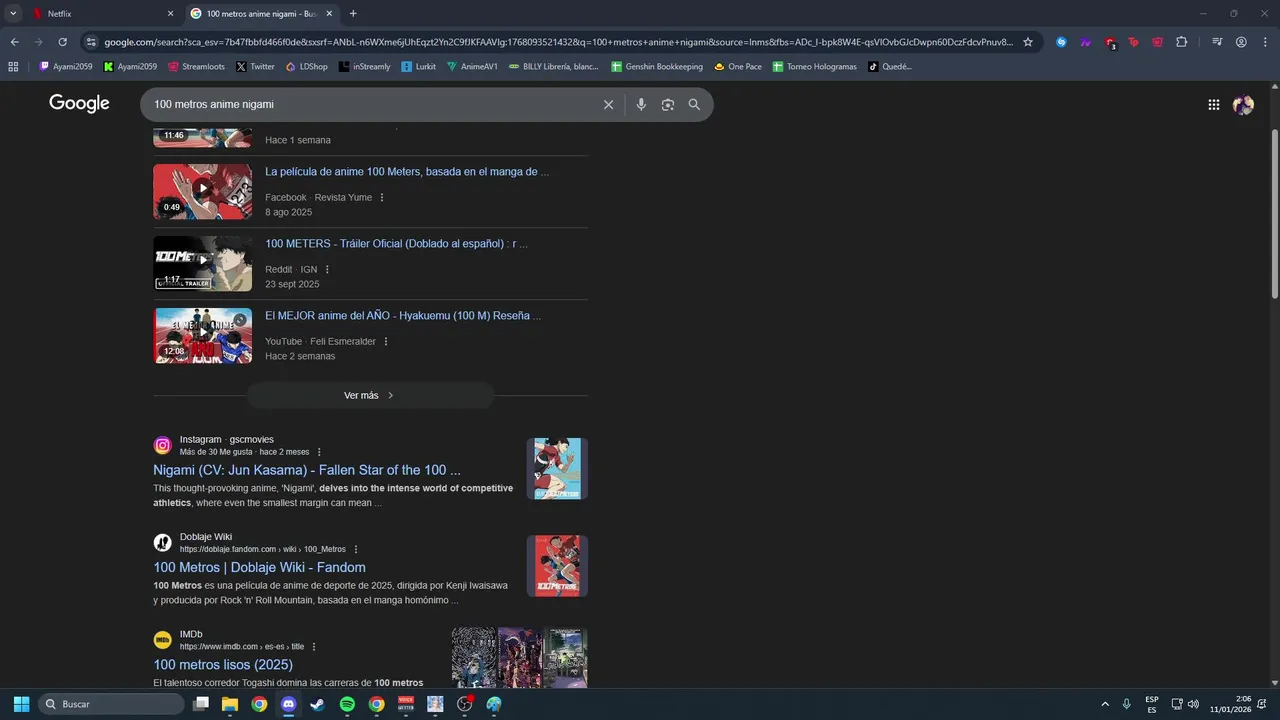Open media controls icon in toolbar
Screen dimensions: 1280x720
[x=1217, y=42]
